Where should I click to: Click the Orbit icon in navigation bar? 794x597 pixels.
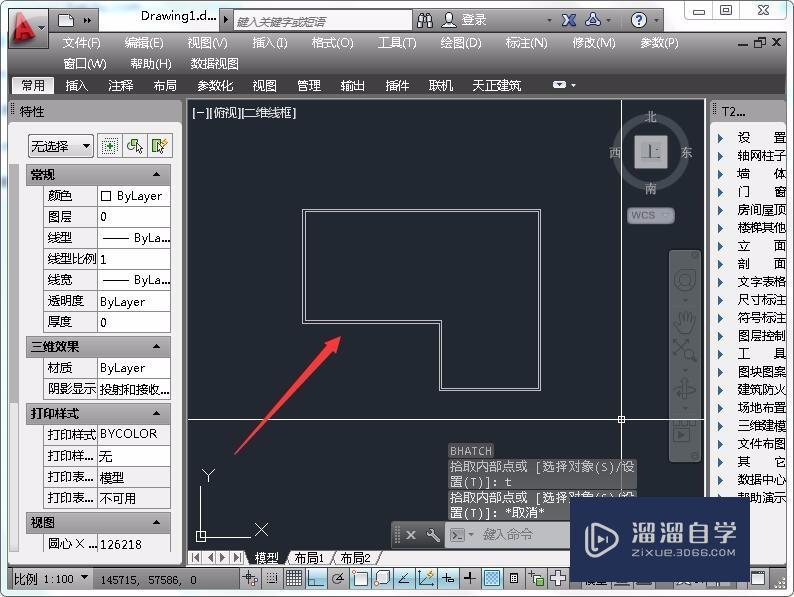pos(685,390)
